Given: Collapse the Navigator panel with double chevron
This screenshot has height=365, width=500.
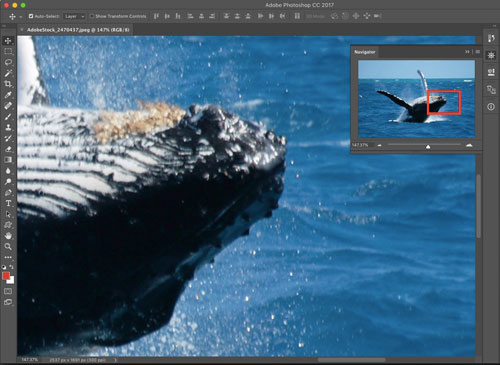Looking at the screenshot, I should tap(467, 52).
